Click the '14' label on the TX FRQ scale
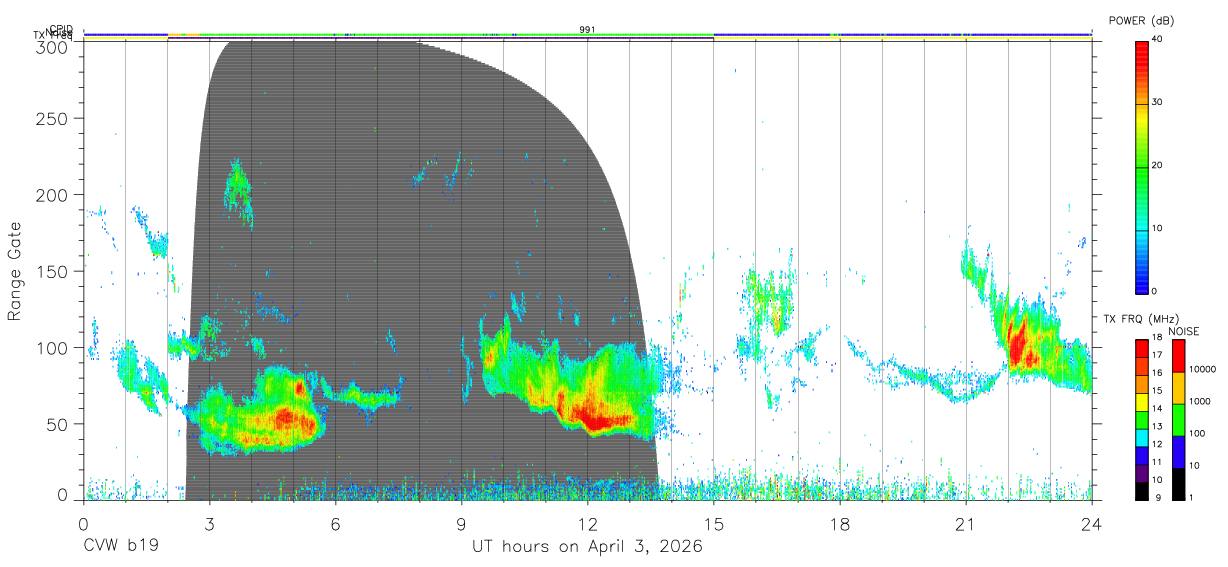The height and width of the screenshot is (567, 1228). [1157, 410]
